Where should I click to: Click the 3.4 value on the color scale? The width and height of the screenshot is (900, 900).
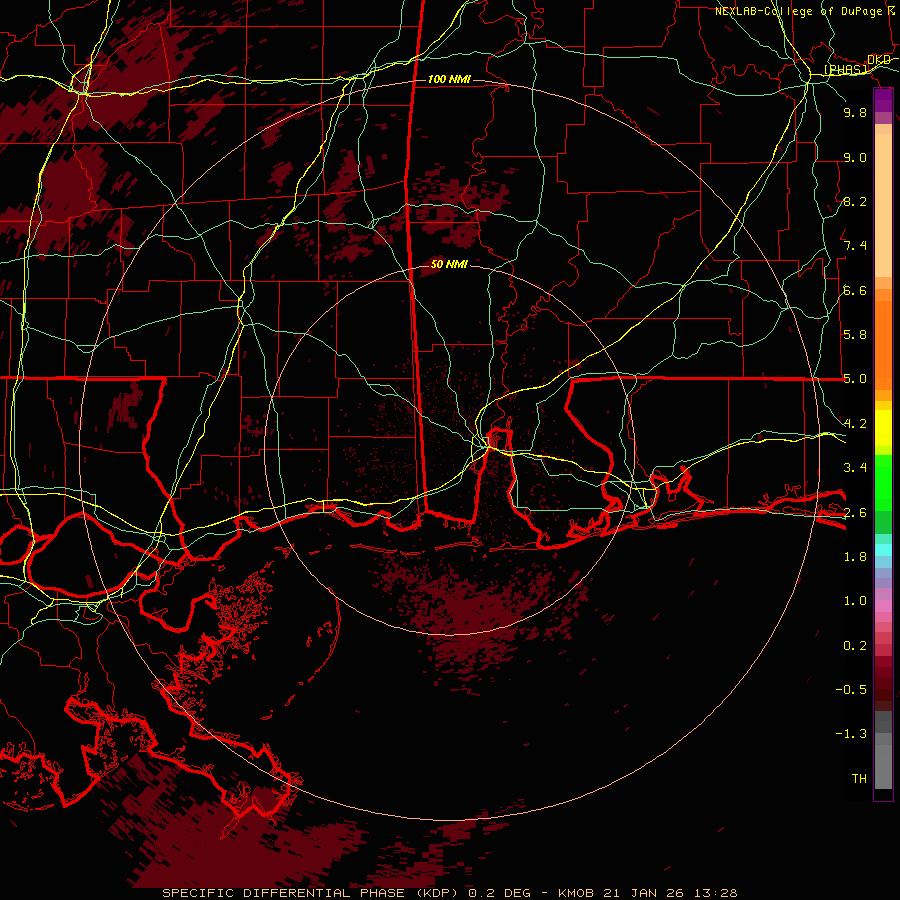pos(855,468)
